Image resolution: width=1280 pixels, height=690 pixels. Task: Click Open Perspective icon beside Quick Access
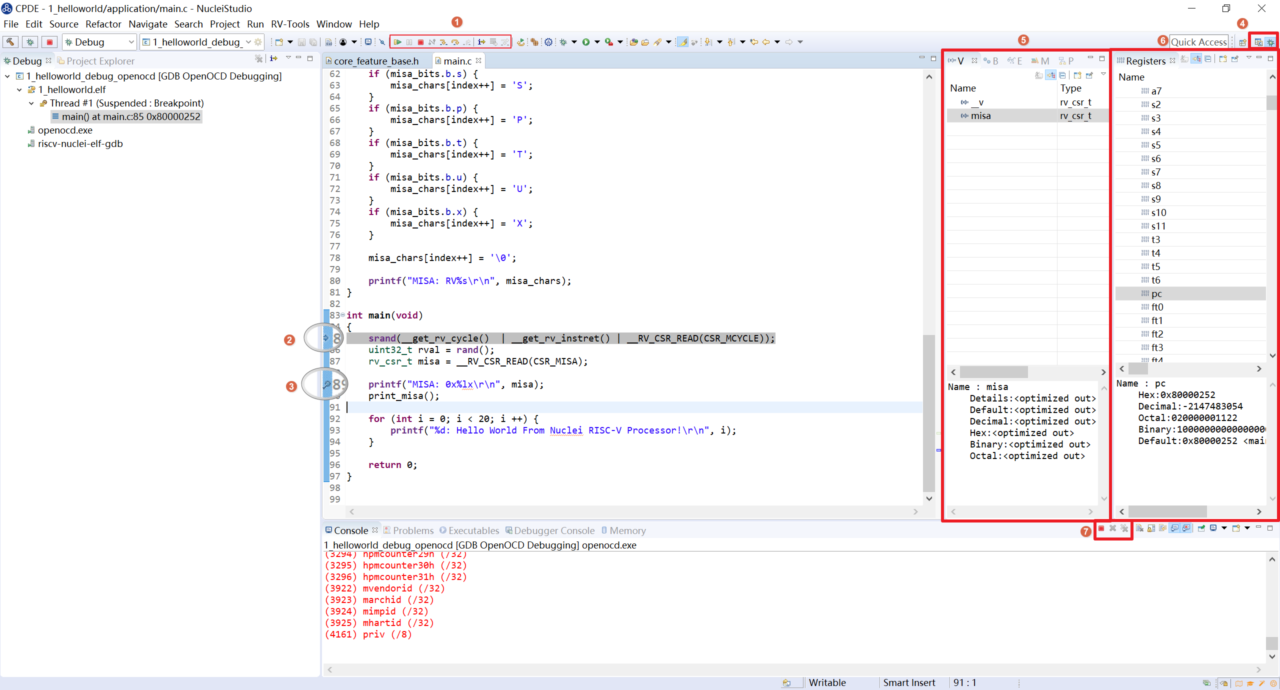(x=1242, y=42)
